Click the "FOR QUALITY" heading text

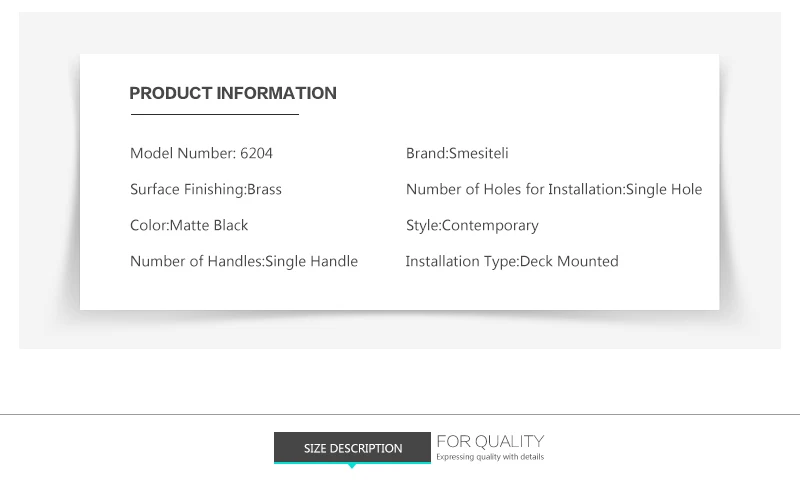(x=490, y=441)
